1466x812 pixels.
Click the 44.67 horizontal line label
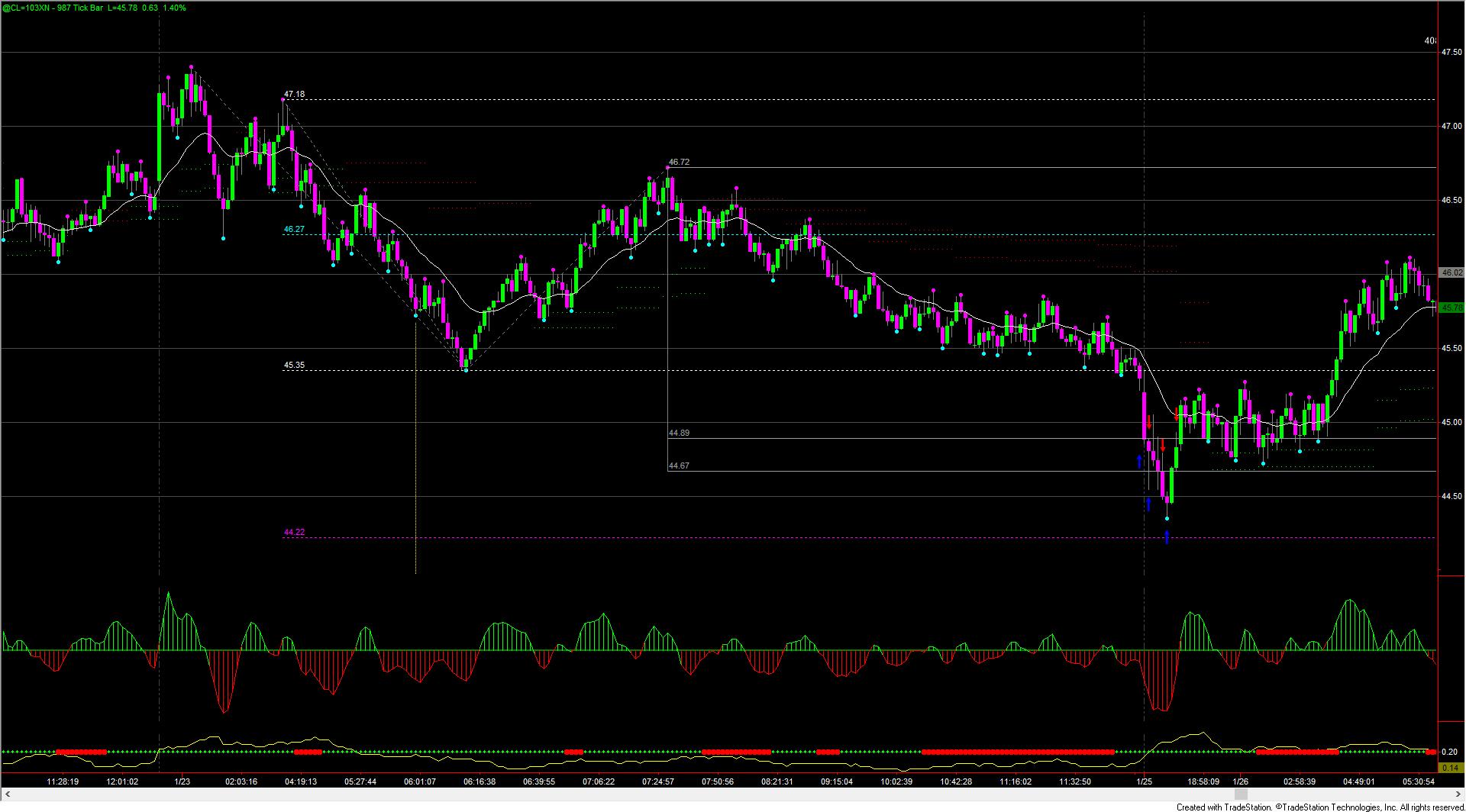679,466
